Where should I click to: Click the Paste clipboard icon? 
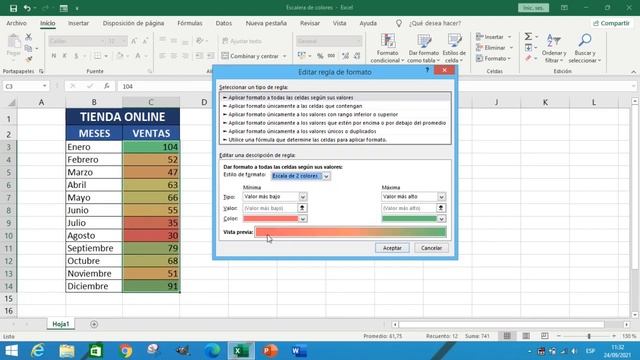(14, 42)
